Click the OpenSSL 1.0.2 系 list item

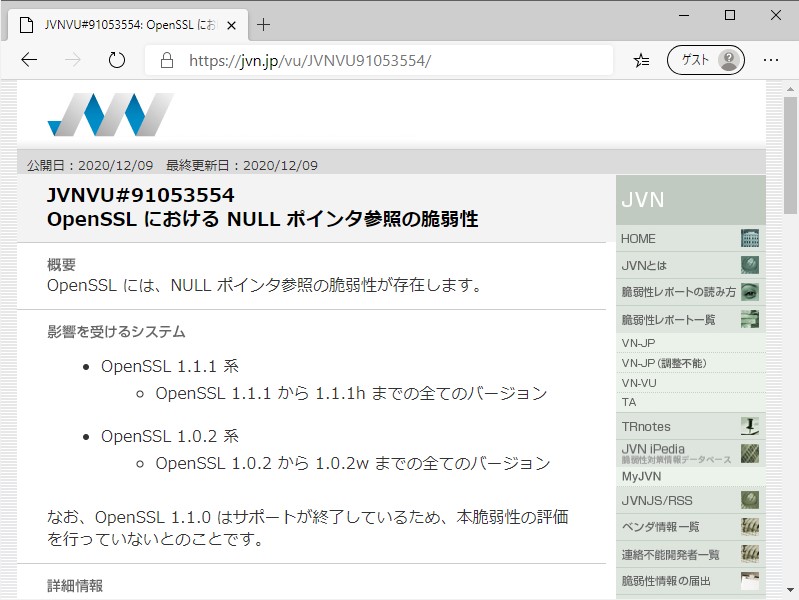pyautogui.click(x=170, y=436)
